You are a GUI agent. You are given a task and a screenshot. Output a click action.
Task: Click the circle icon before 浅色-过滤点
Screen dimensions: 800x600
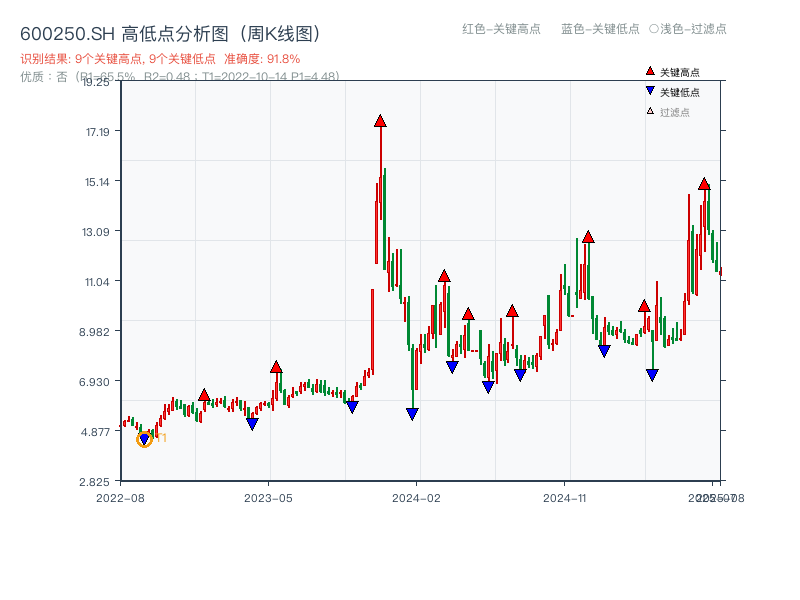654,29
